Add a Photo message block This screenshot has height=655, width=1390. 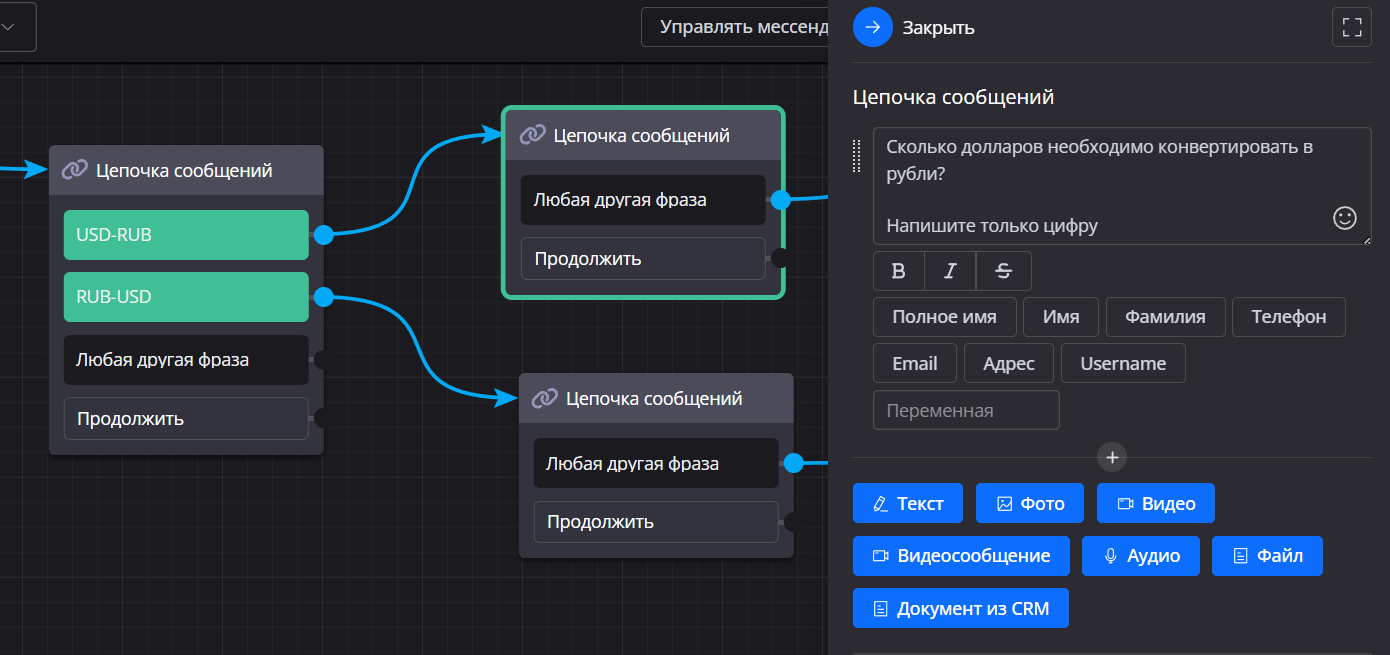(1030, 503)
